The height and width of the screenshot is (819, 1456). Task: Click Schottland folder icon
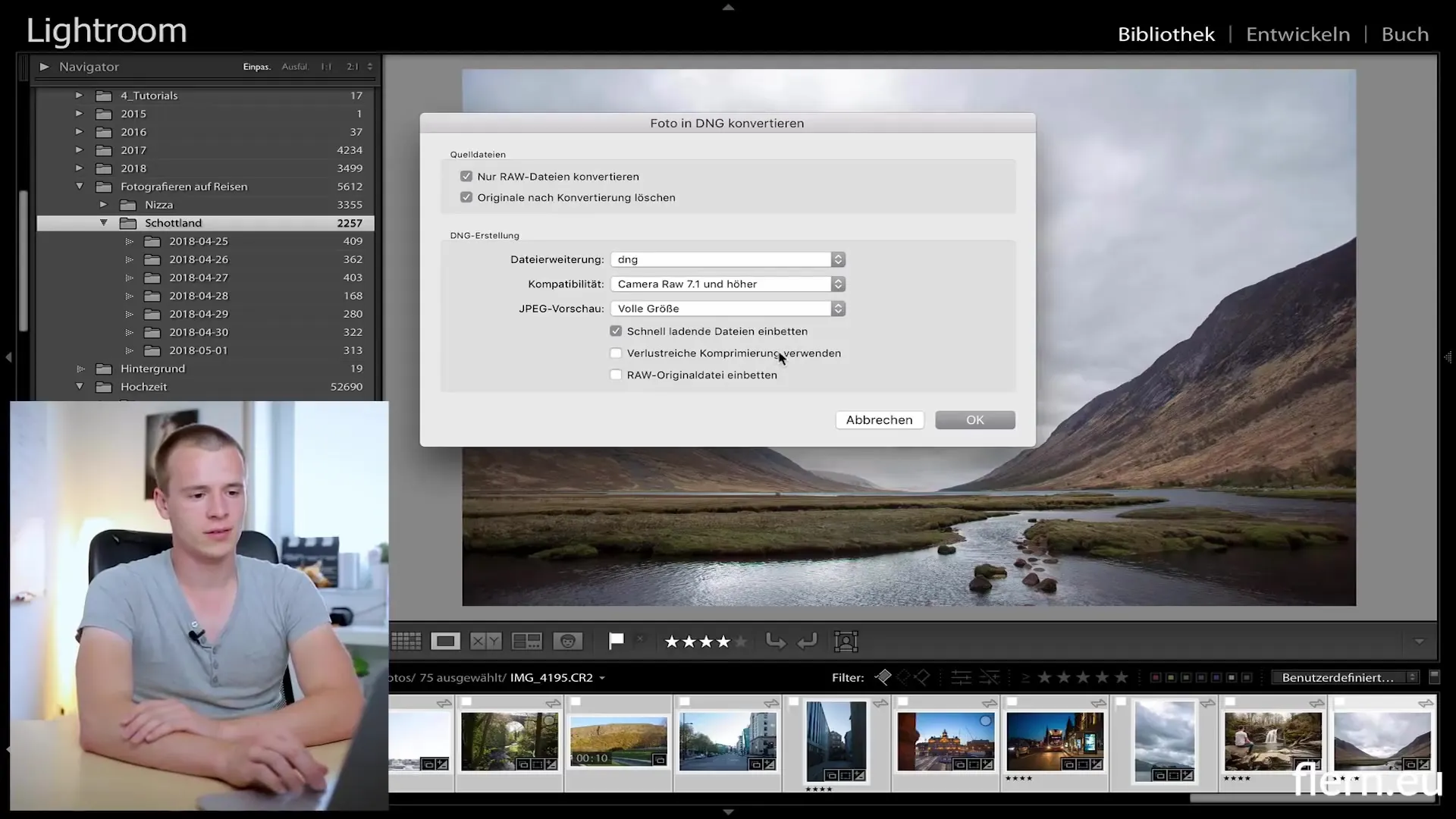(x=128, y=223)
